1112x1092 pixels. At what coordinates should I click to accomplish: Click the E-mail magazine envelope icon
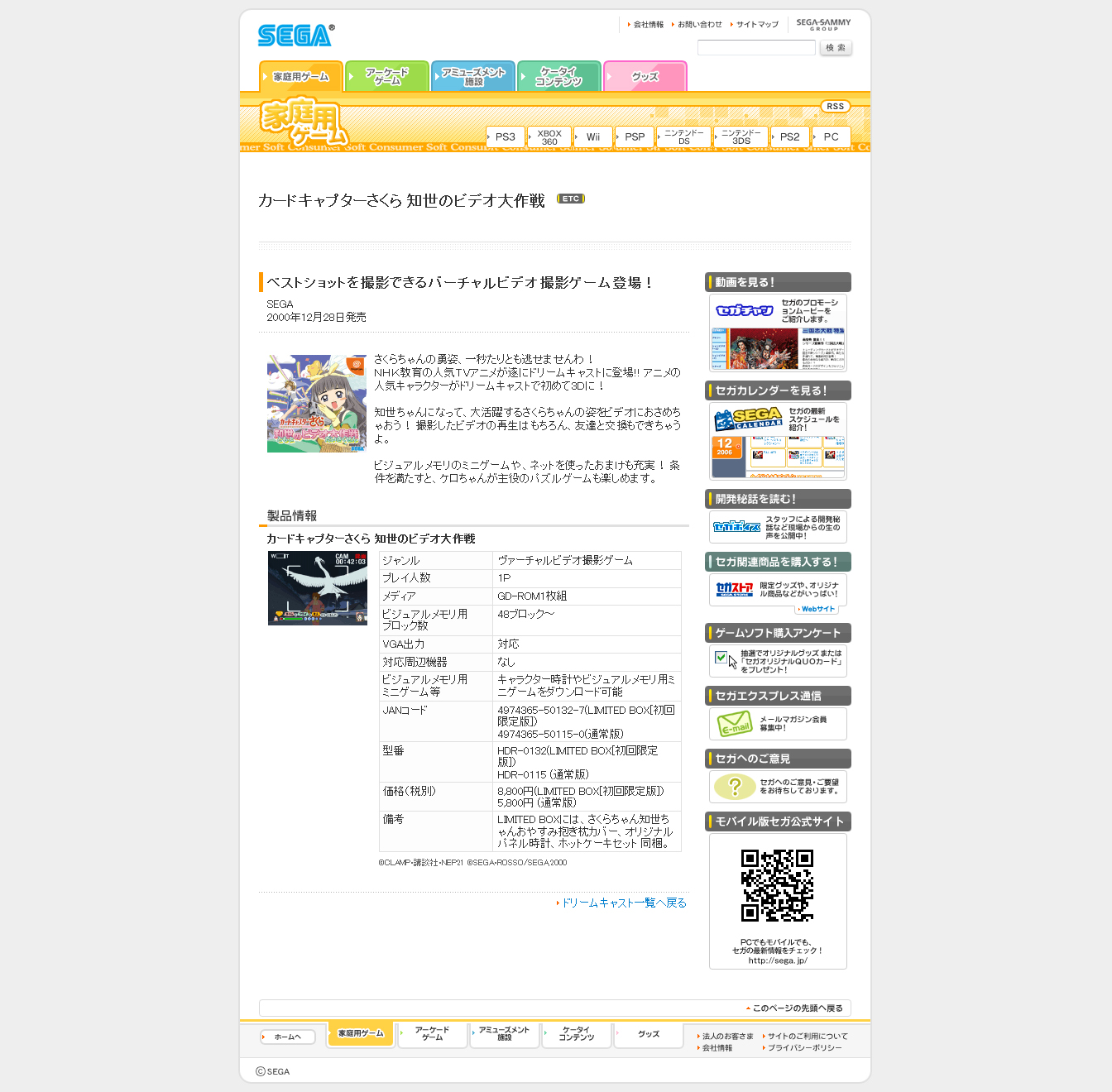tap(735, 724)
